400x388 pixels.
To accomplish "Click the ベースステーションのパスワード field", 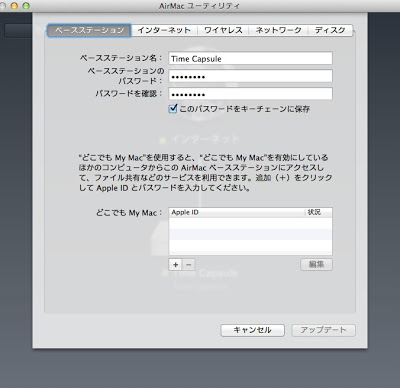I will (x=250, y=76).
